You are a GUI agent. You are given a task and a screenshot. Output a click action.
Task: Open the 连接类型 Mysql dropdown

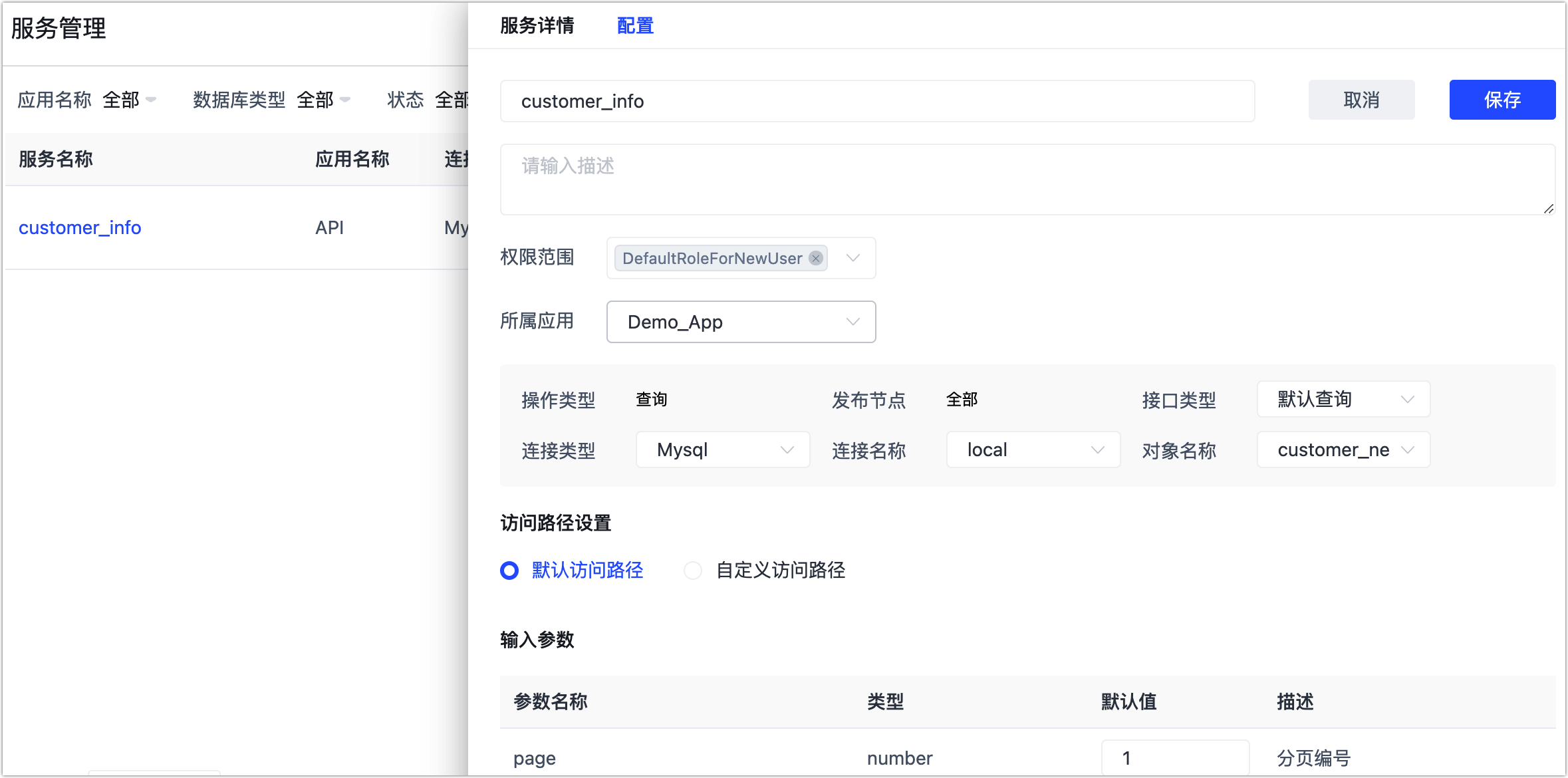(723, 450)
